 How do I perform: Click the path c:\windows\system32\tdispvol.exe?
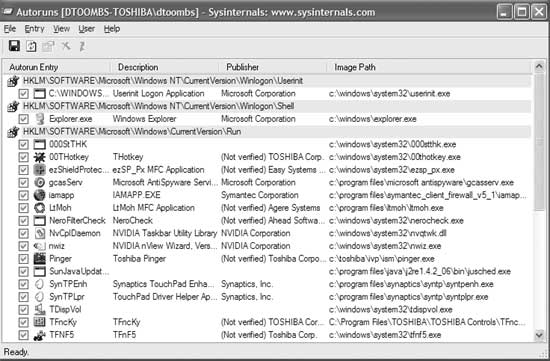coord(390,310)
